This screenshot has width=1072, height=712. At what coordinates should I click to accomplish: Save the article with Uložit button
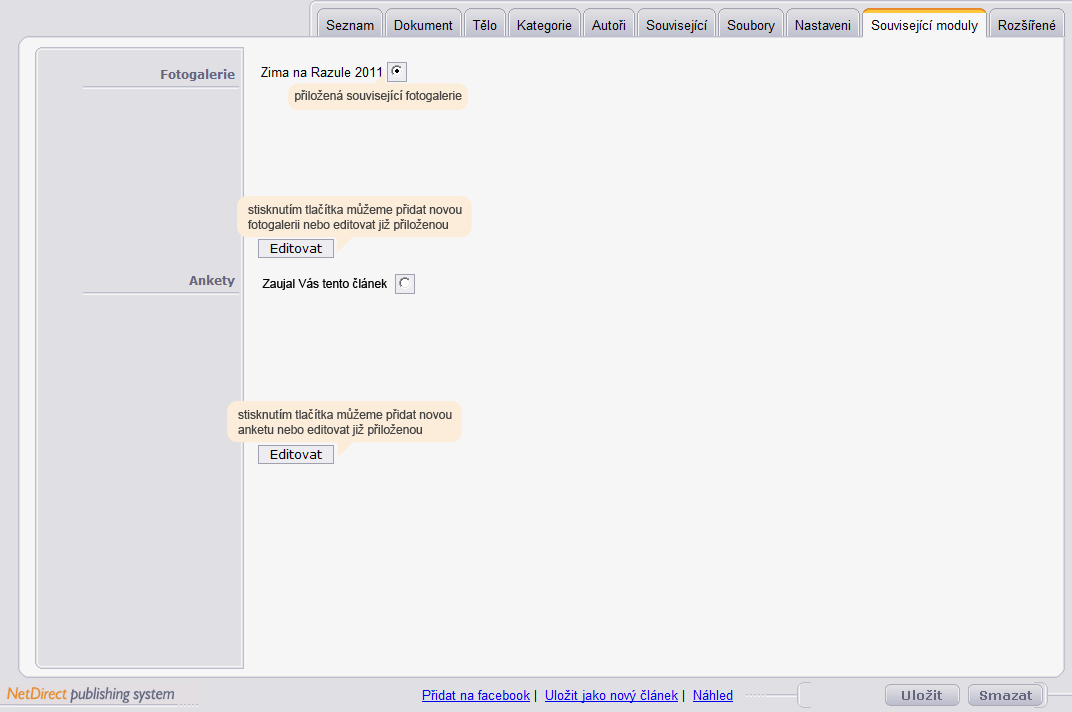[x=922, y=695]
